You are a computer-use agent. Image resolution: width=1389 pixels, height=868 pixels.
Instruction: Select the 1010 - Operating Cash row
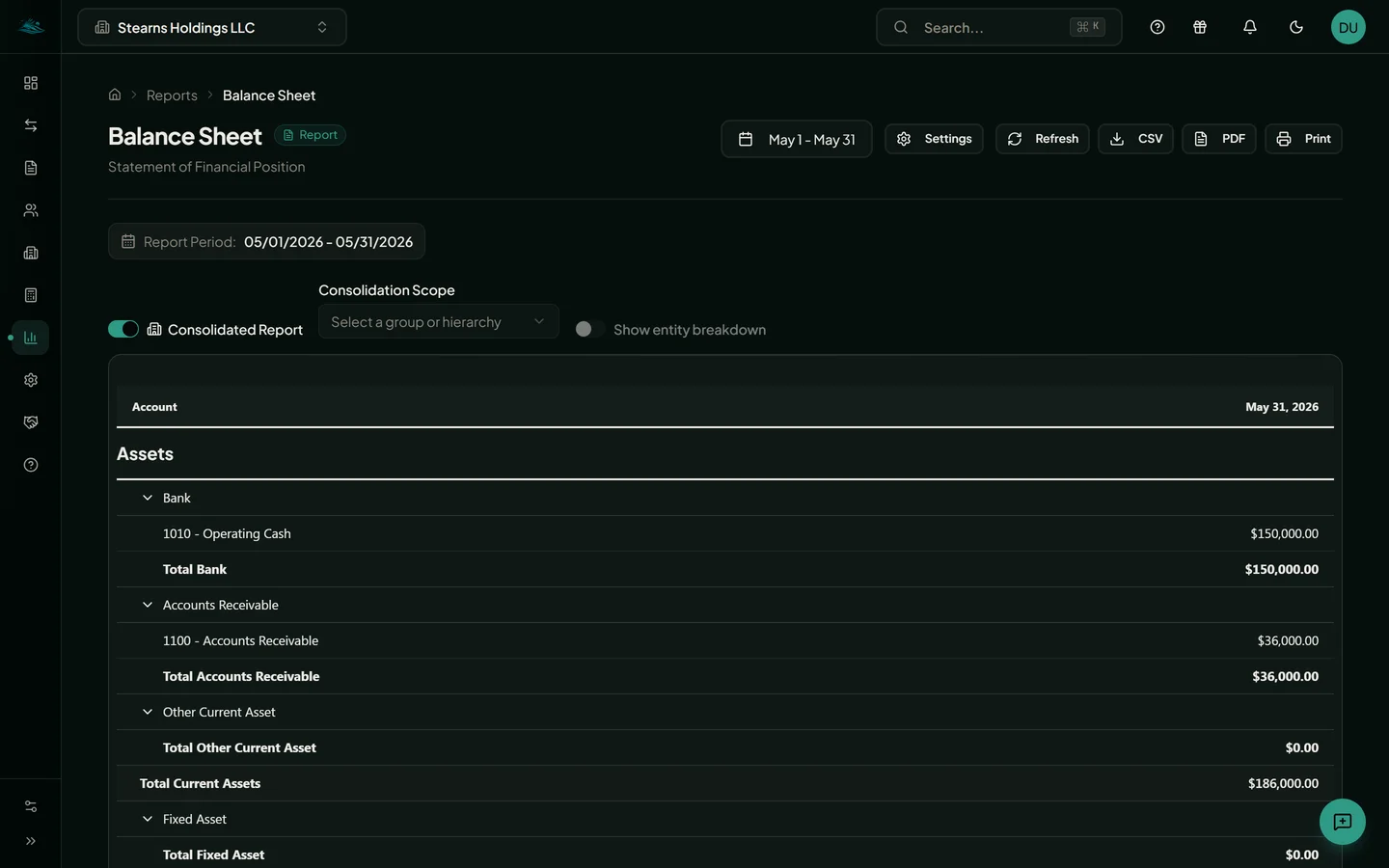click(x=725, y=533)
